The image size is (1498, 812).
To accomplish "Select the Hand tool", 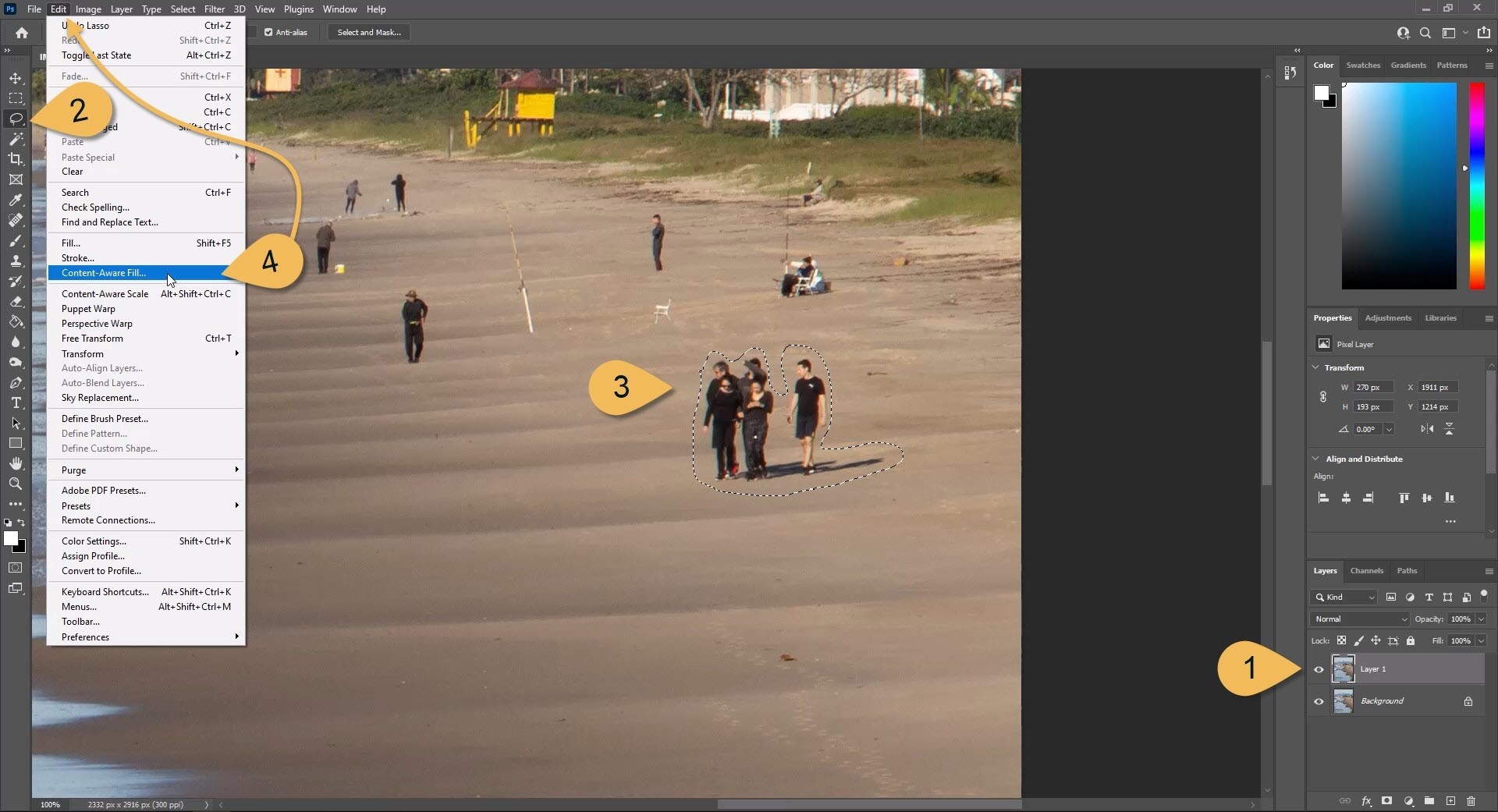I will point(16,463).
